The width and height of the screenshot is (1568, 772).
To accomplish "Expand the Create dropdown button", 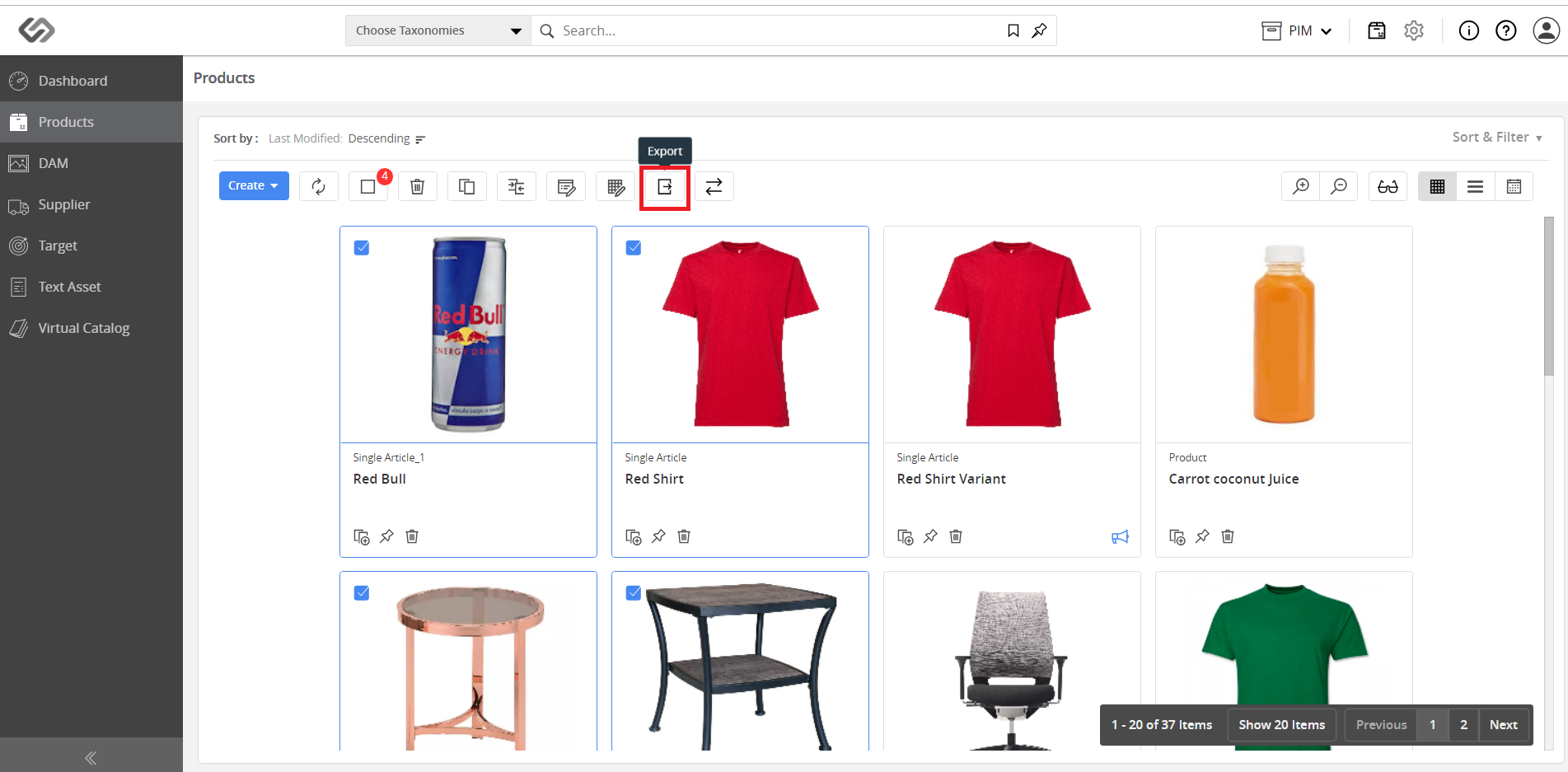I will coord(254,185).
